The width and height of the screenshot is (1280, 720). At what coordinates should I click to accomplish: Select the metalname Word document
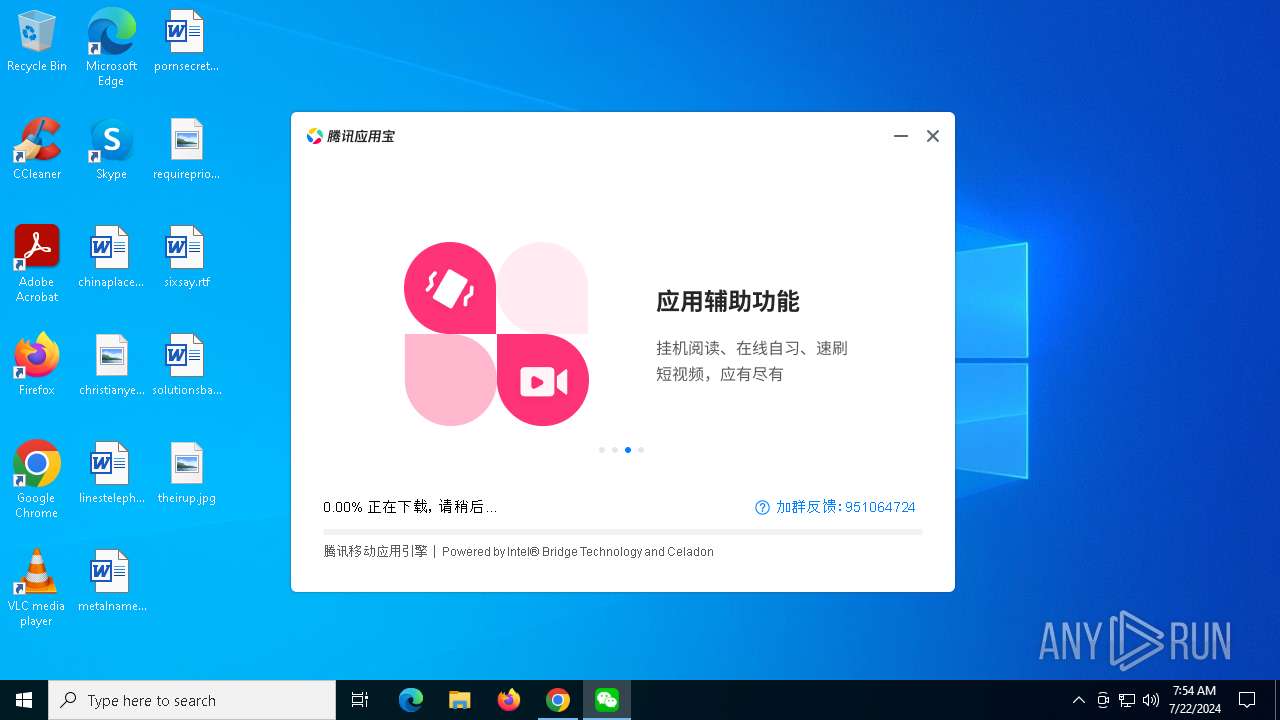[111, 582]
